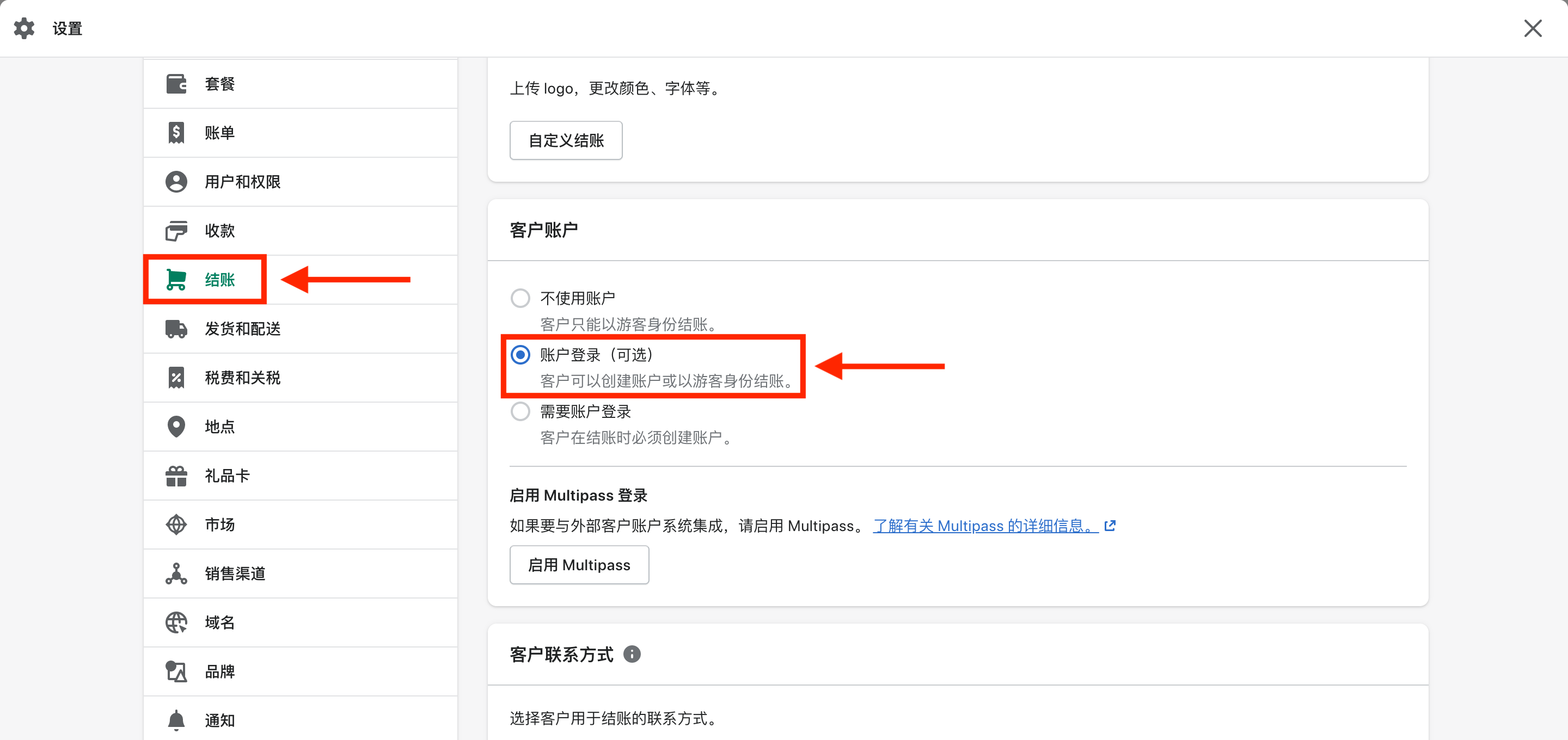Open the 销售渠道 settings menu item

tap(234, 574)
